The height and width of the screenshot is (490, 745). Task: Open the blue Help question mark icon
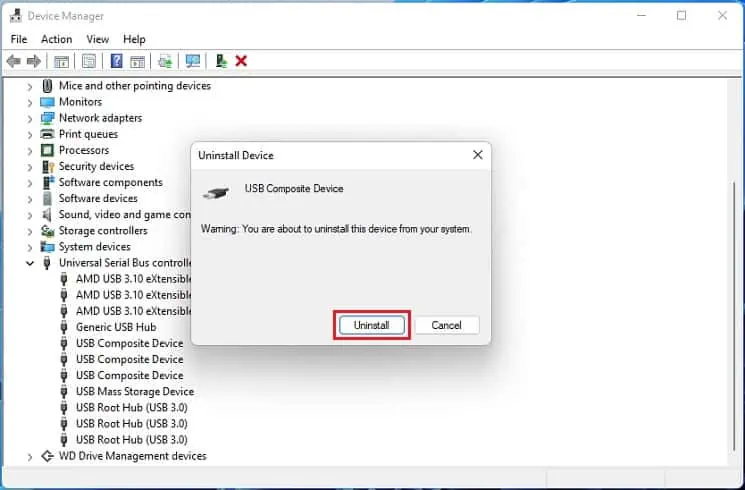point(116,61)
